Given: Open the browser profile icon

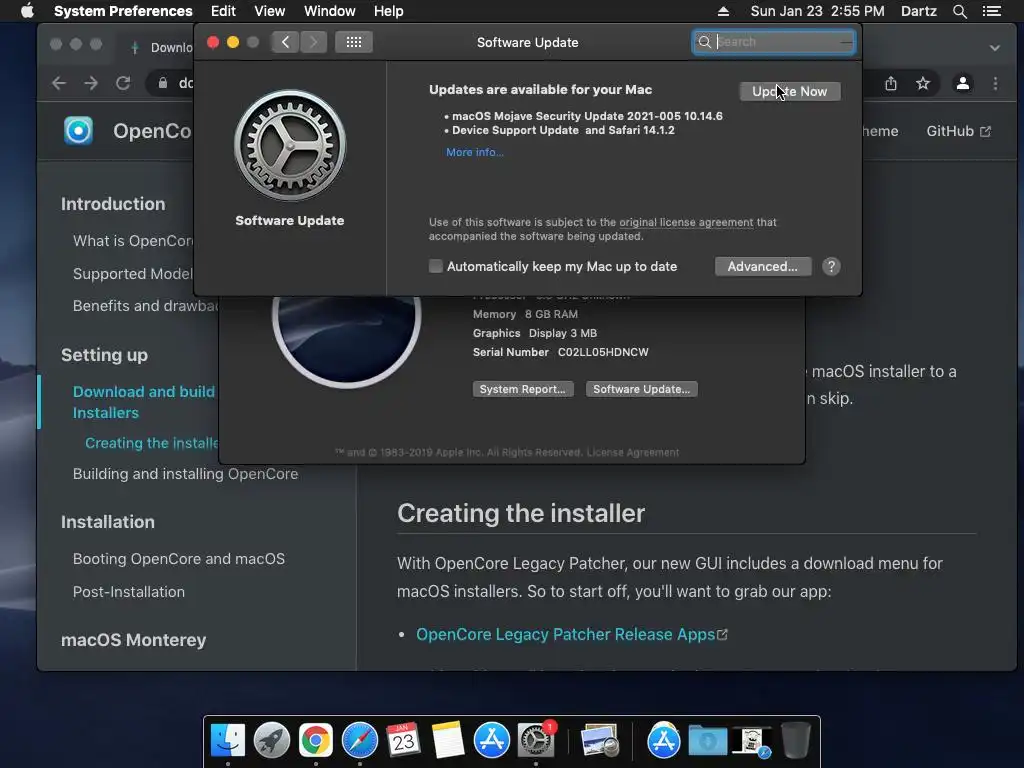Looking at the screenshot, I should click(963, 83).
